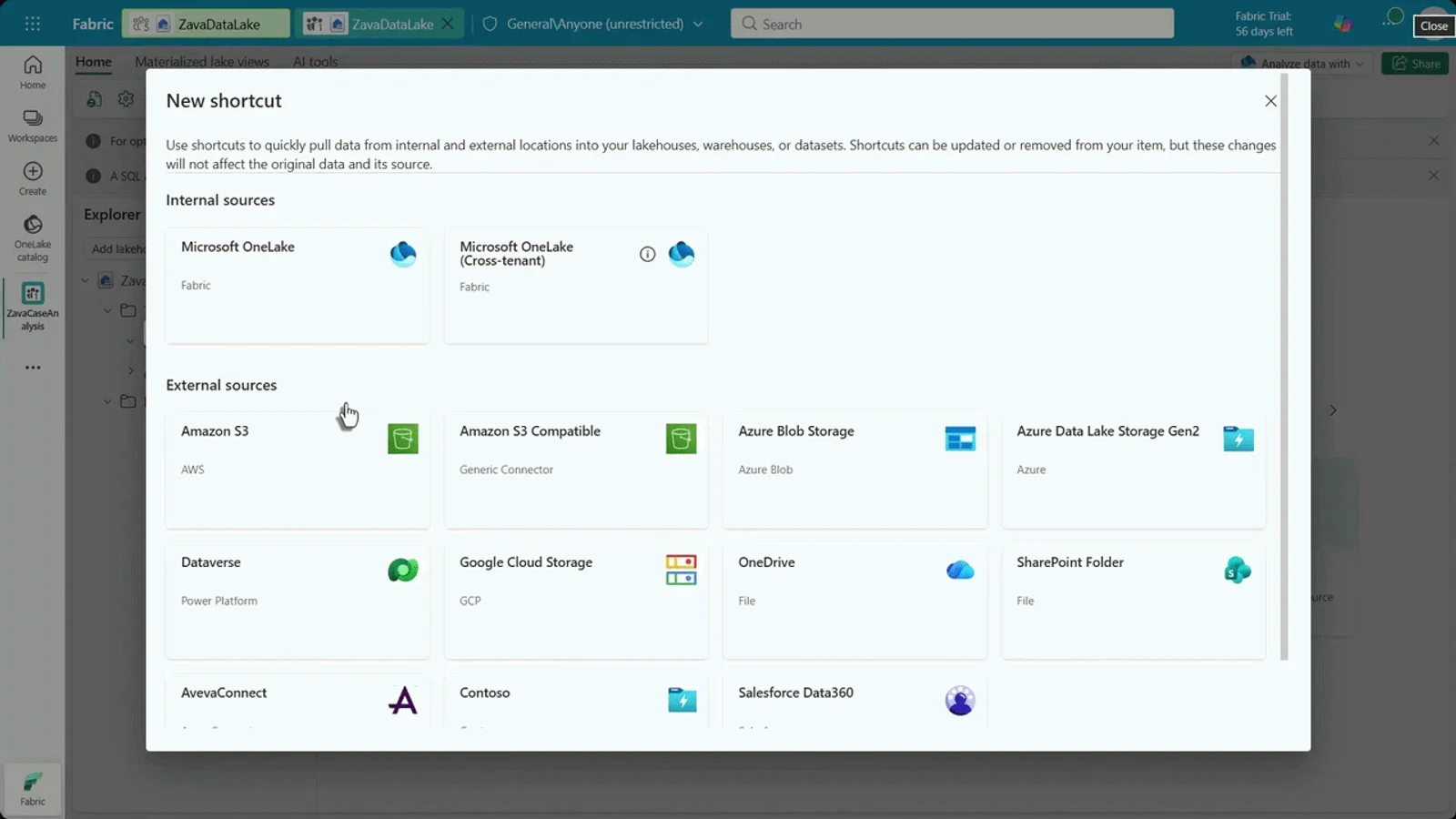
Task: Select Microsoft OneLake (Cross-tenant) card
Action: click(x=576, y=285)
